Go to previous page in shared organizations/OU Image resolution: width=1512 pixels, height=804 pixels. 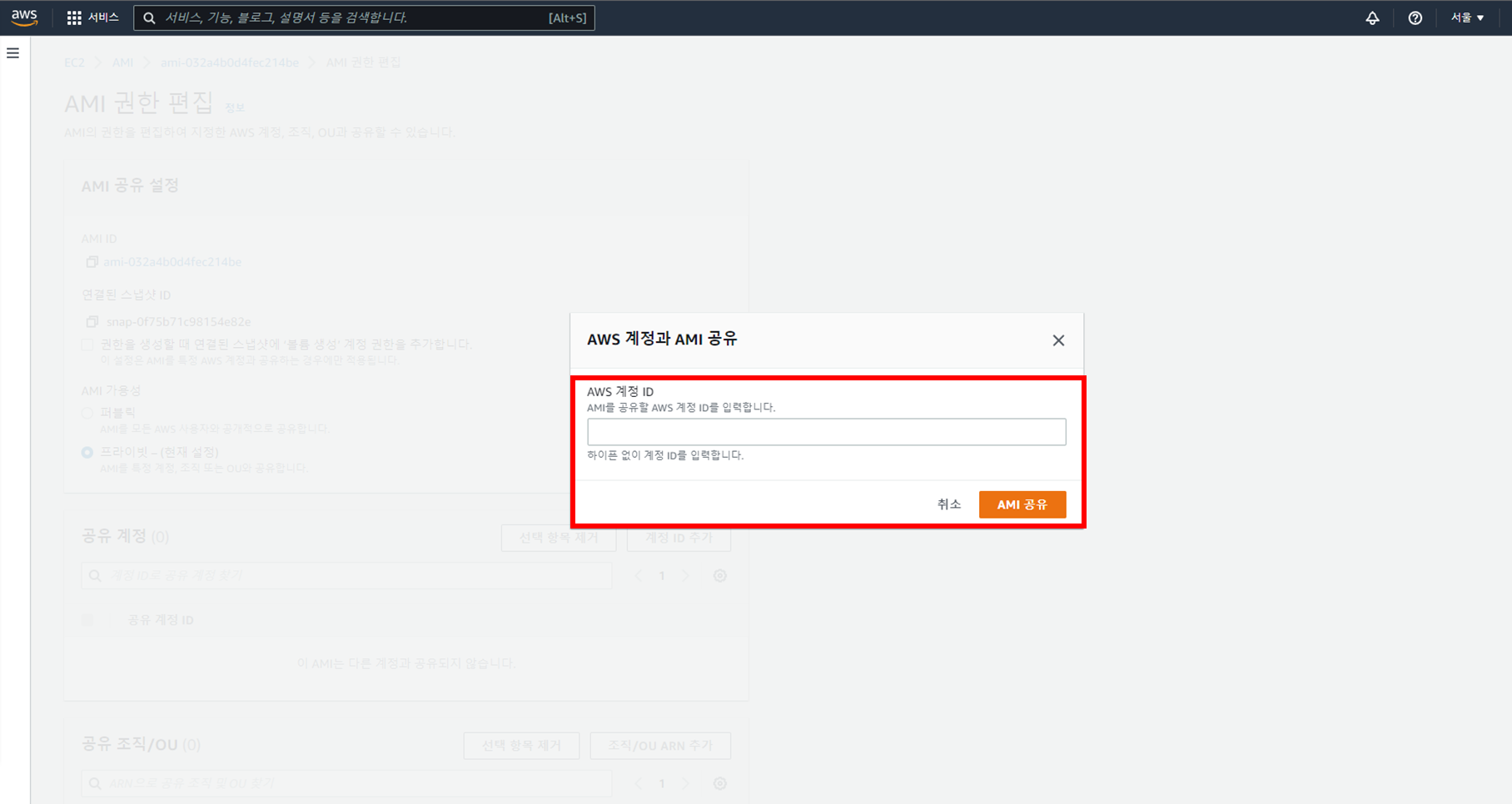pyautogui.click(x=639, y=783)
